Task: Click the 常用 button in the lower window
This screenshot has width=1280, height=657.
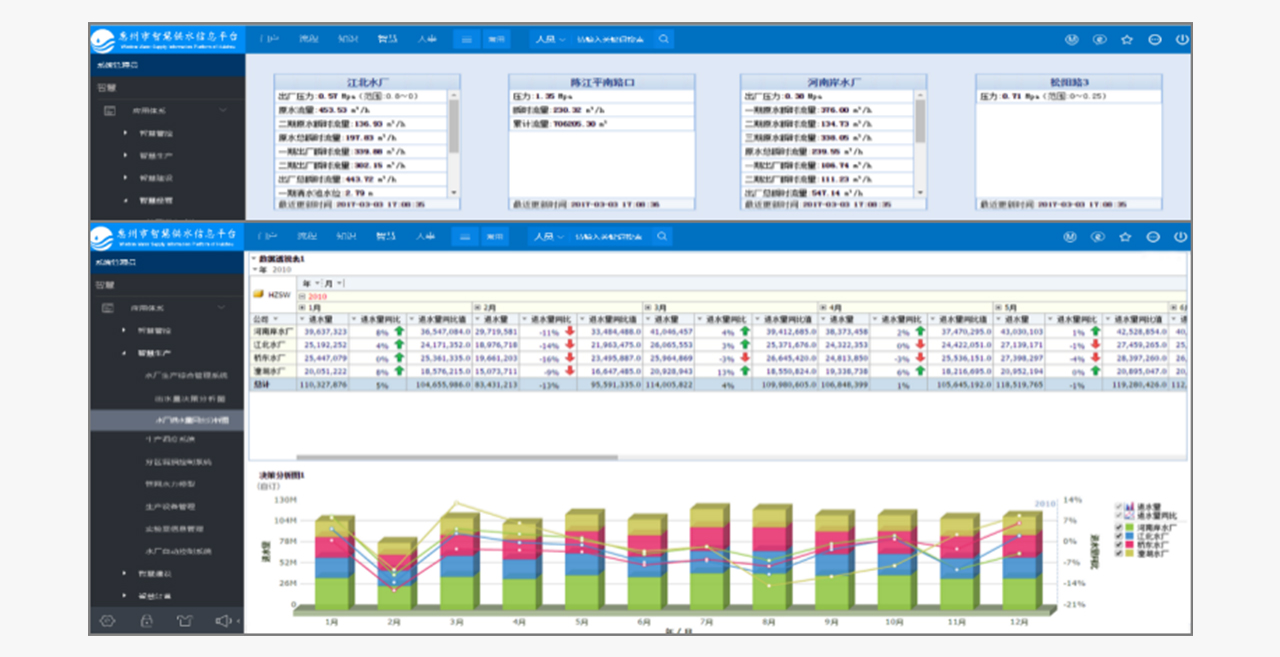Action: tap(496, 237)
